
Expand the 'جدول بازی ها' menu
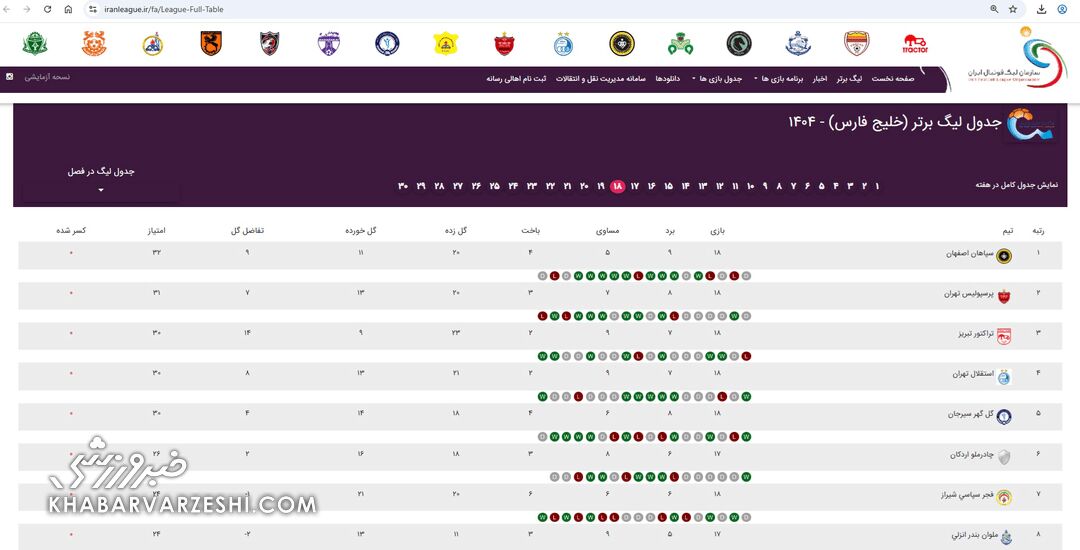tap(718, 78)
